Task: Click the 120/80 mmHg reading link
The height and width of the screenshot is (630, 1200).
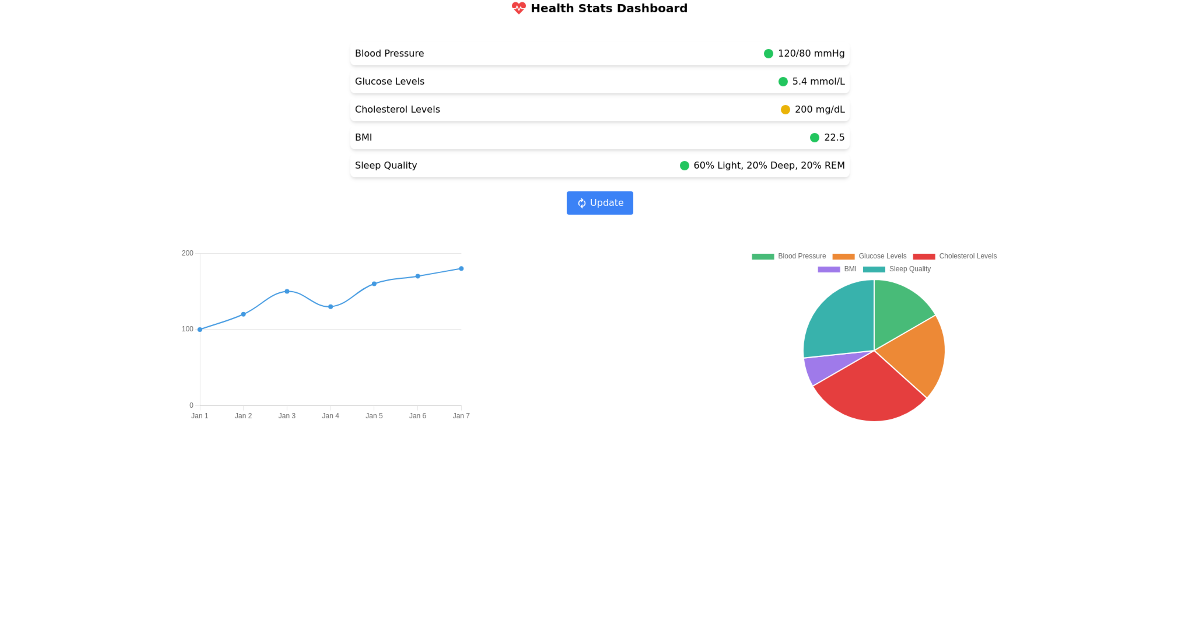Action: point(810,53)
